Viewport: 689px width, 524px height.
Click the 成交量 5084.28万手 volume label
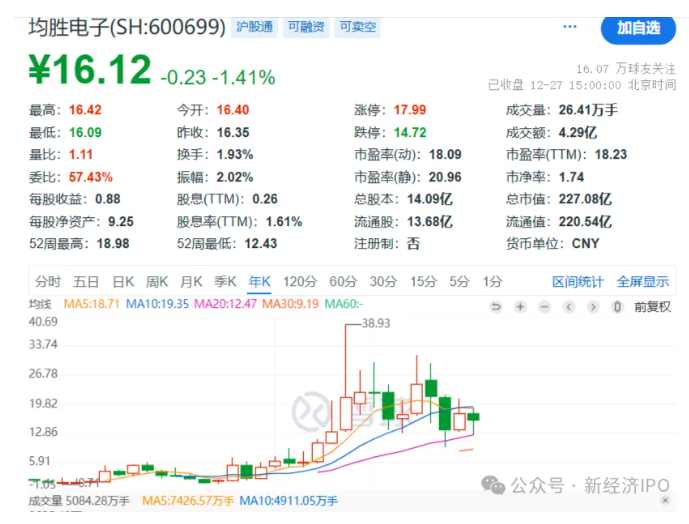tap(79, 501)
